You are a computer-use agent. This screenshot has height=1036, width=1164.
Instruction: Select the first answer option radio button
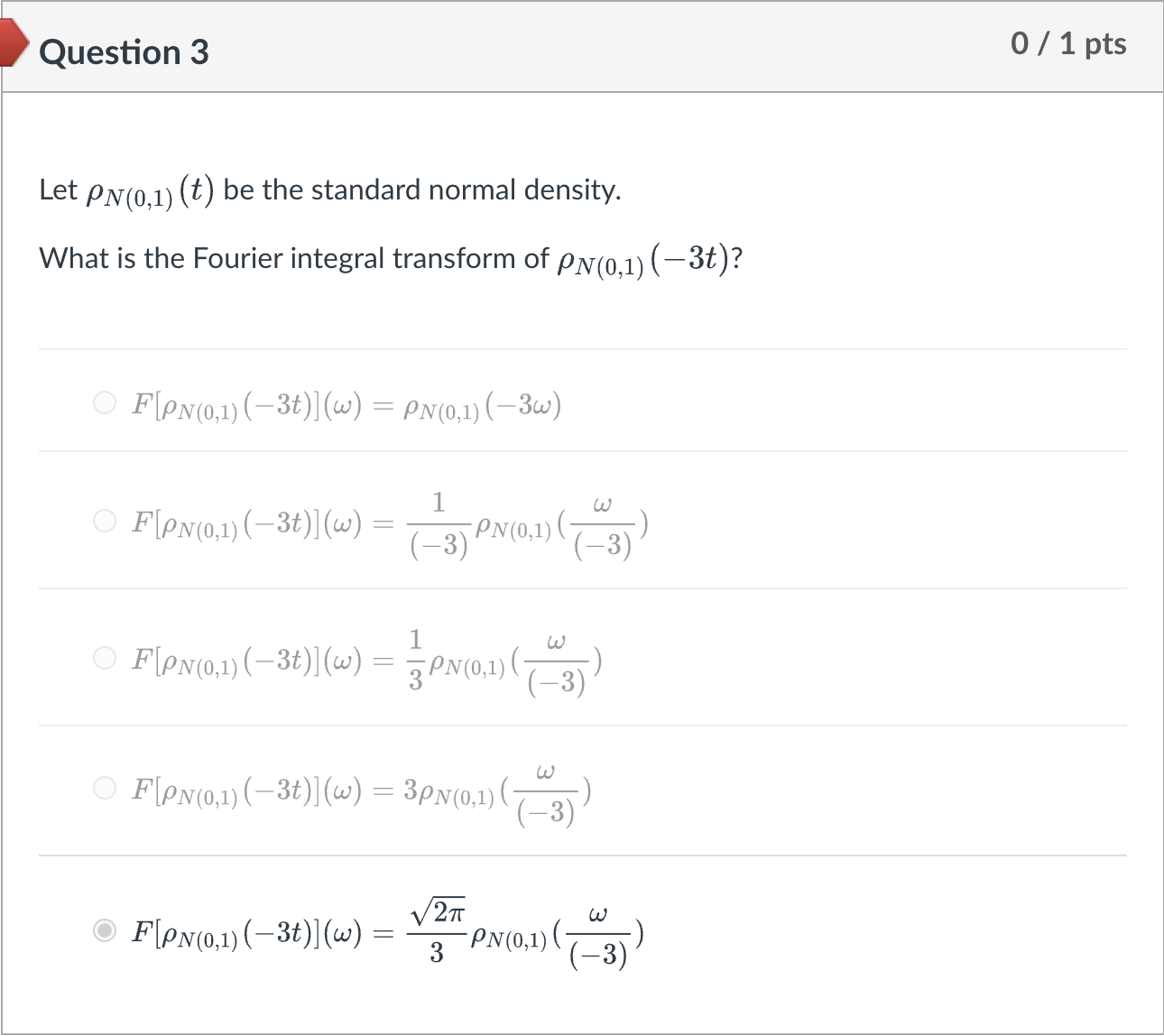tap(105, 402)
